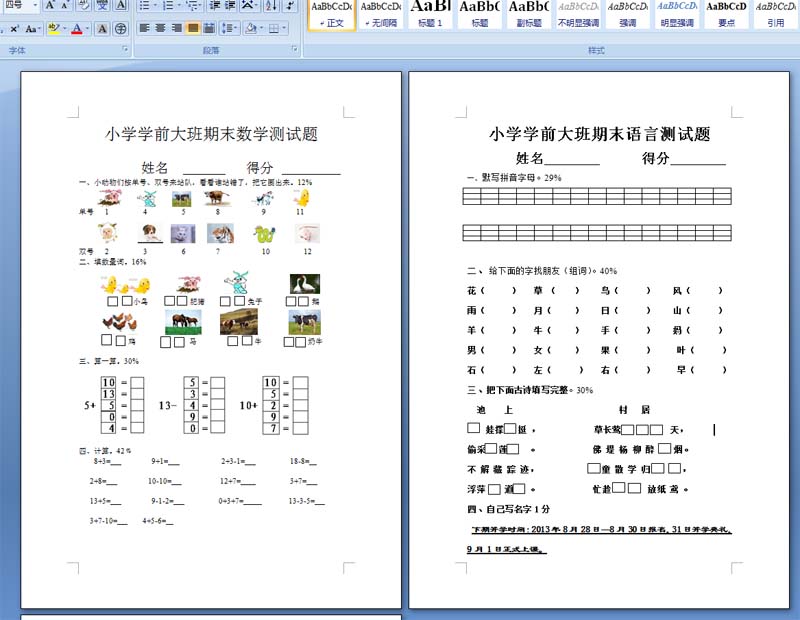
Task: Click the Clear Formatting eraser icon
Action: 84,5
